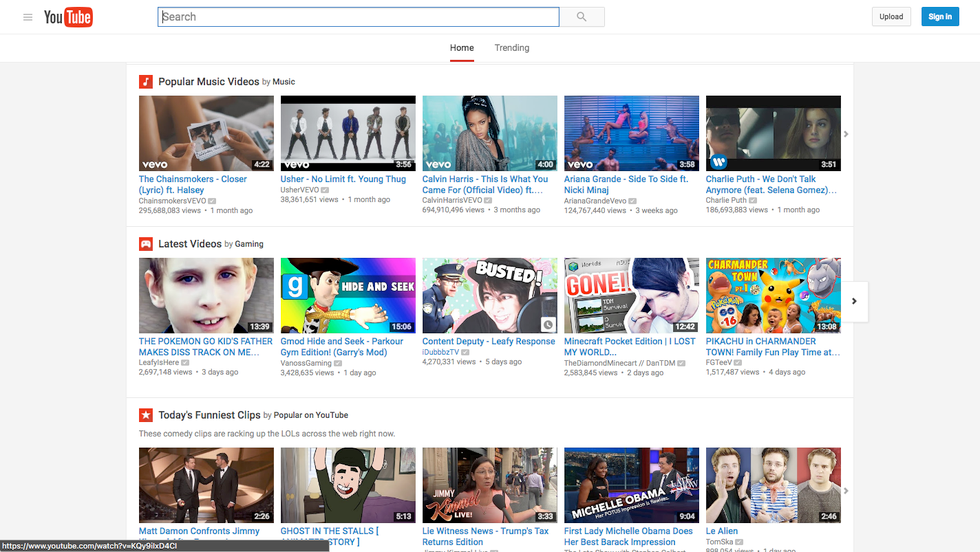Open the Michelle Obama impression video thumbnail

click(631, 485)
